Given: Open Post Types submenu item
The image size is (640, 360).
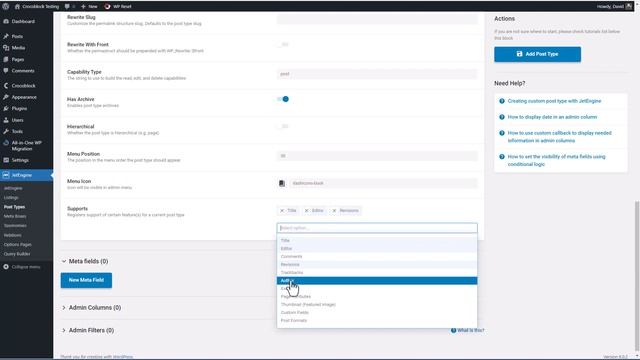Looking at the screenshot, I should pos(14,207).
